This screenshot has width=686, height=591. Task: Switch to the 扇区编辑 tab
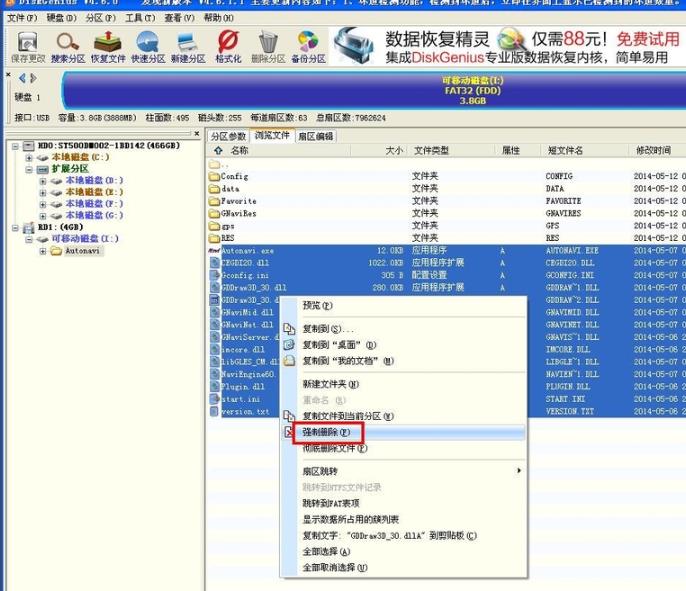pos(316,136)
